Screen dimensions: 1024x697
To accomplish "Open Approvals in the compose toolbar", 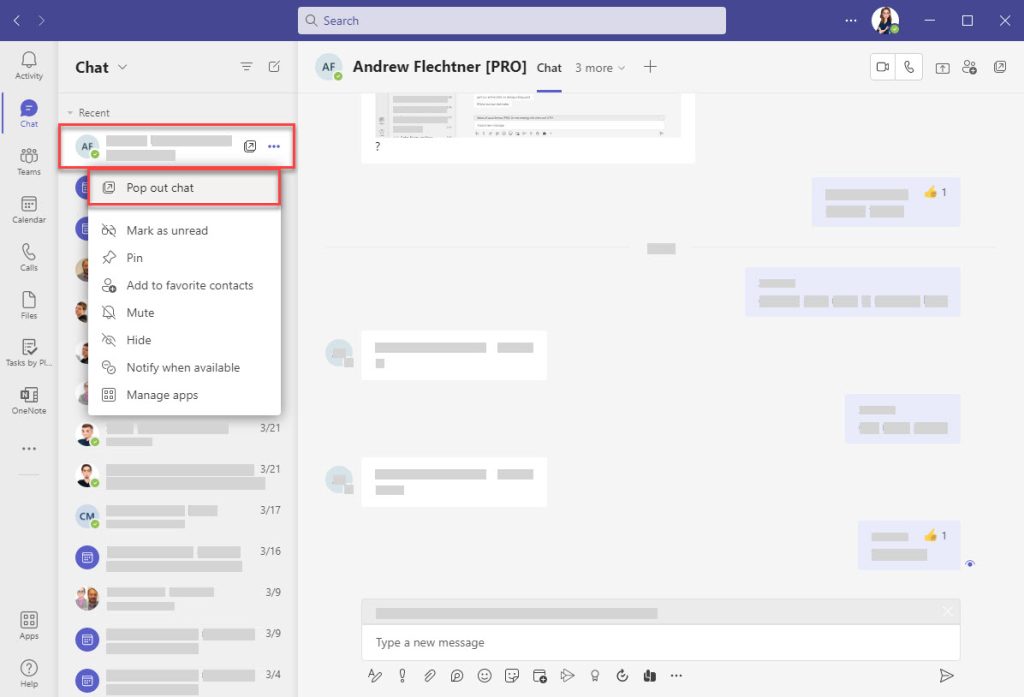I will 622,675.
